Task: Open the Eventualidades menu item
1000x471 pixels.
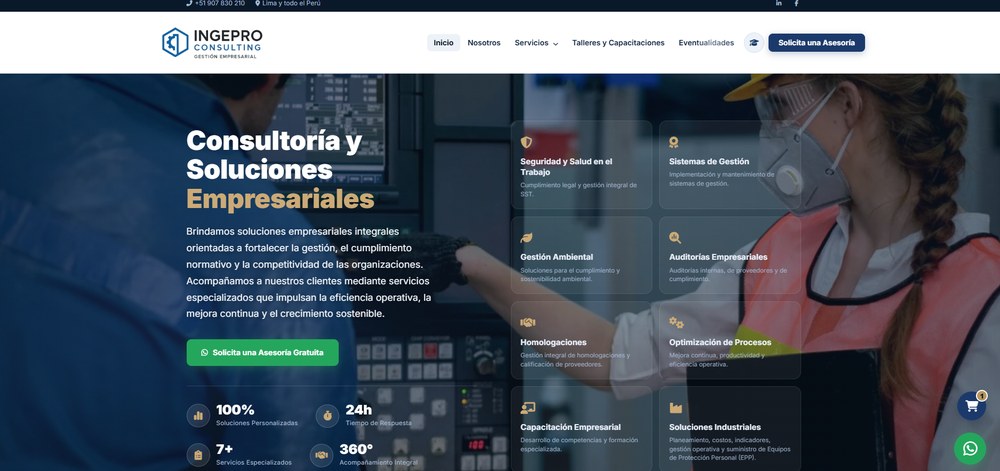Action: (706, 43)
